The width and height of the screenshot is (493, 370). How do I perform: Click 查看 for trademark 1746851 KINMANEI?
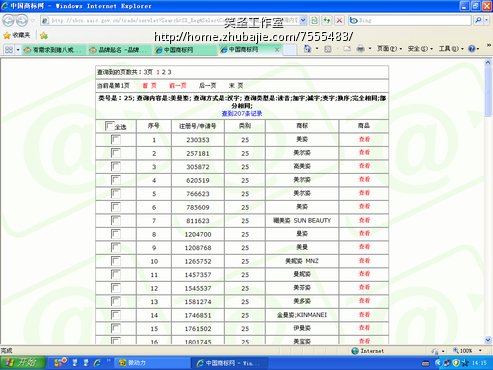coord(364,315)
